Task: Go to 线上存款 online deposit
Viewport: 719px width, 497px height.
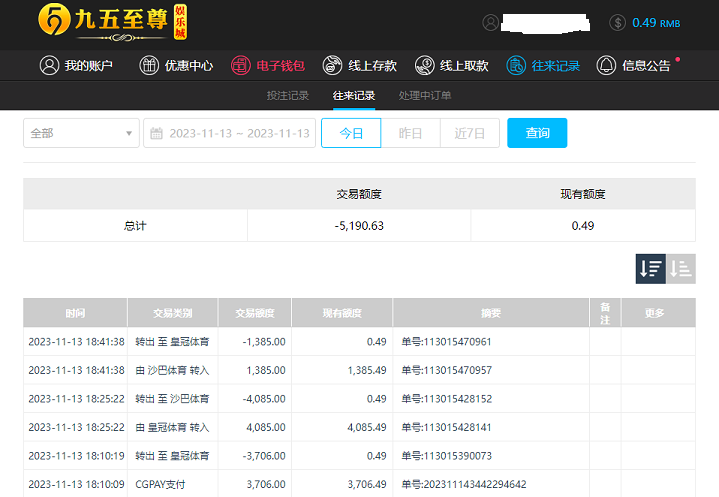Action: point(360,66)
